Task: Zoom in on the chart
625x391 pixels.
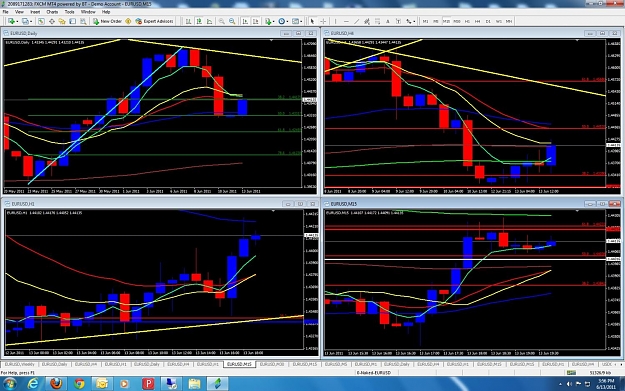Action: pyautogui.click(x=221, y=21)
